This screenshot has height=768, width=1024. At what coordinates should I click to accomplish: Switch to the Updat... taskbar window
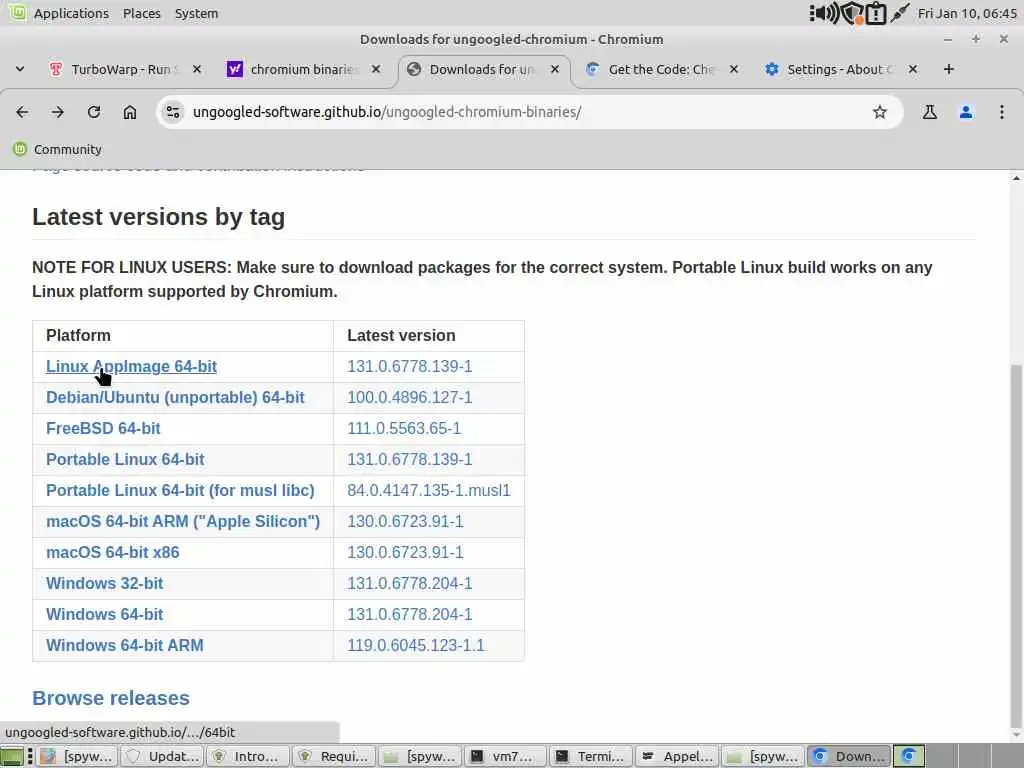(163, 756)
